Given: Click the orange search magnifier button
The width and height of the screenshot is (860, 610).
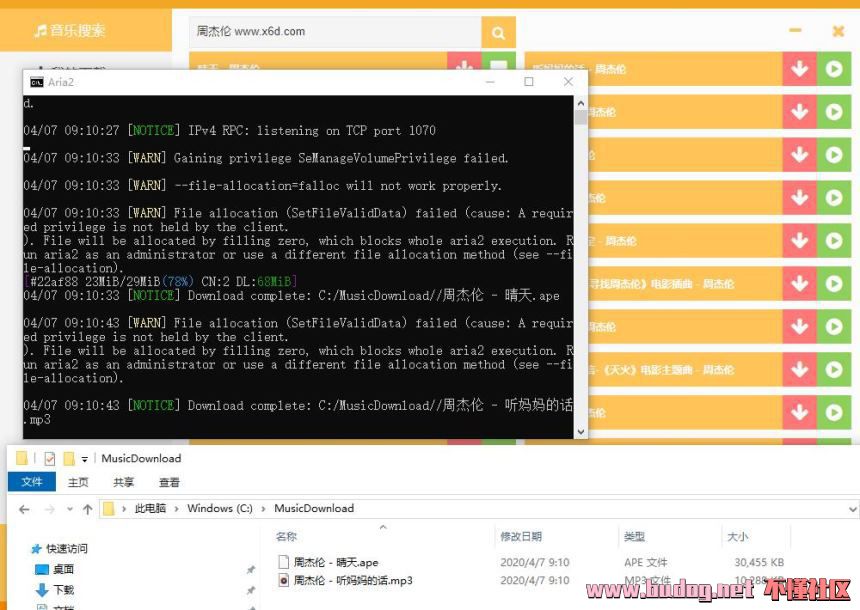Looking at the screenshot, I should (498, 32).
